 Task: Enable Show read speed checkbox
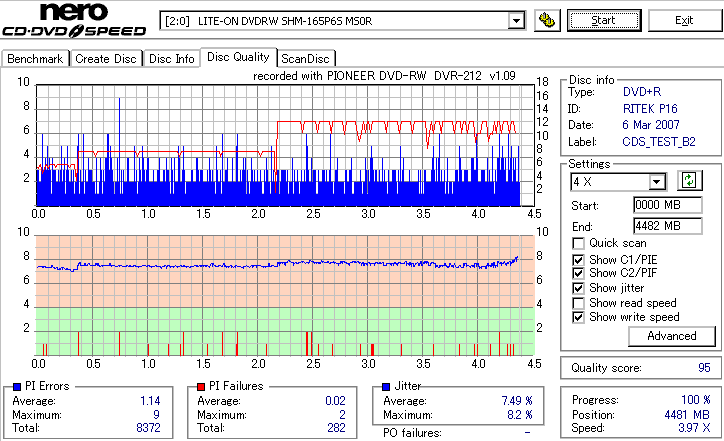[578, 303]
